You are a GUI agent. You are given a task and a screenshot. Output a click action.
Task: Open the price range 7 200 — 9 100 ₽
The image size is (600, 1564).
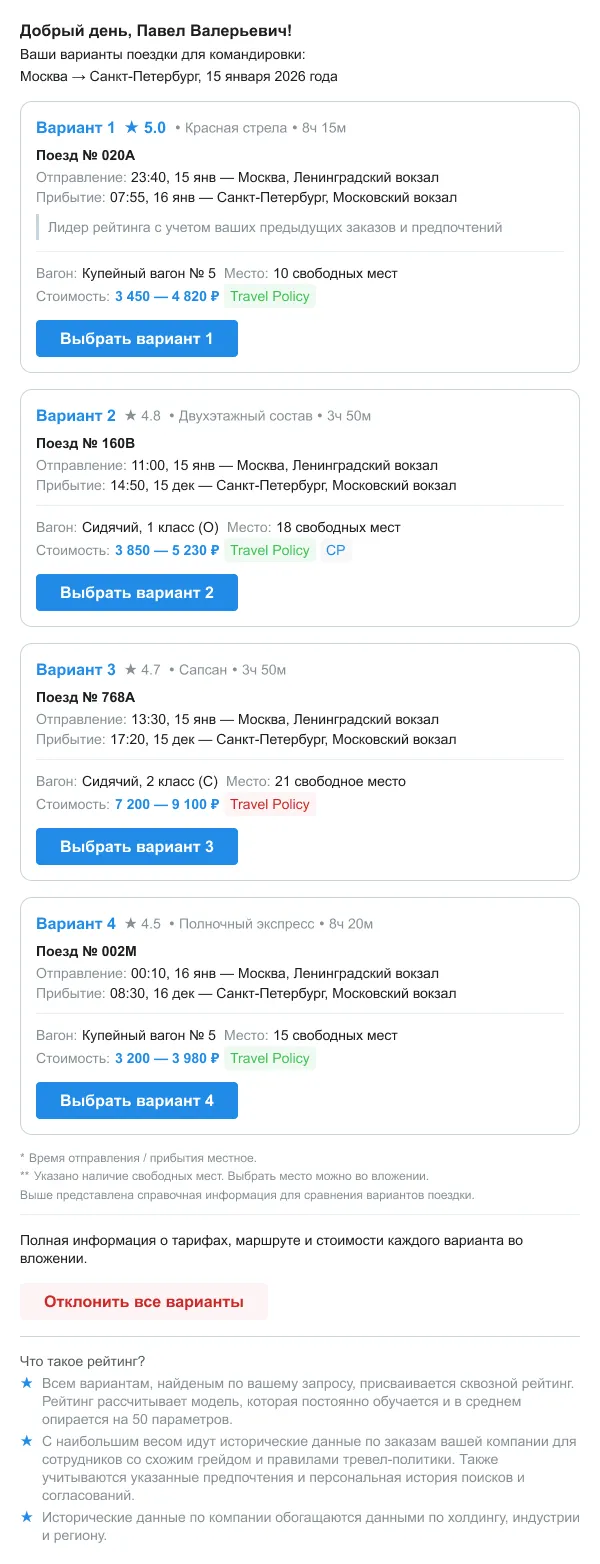[x=165, y=803]
